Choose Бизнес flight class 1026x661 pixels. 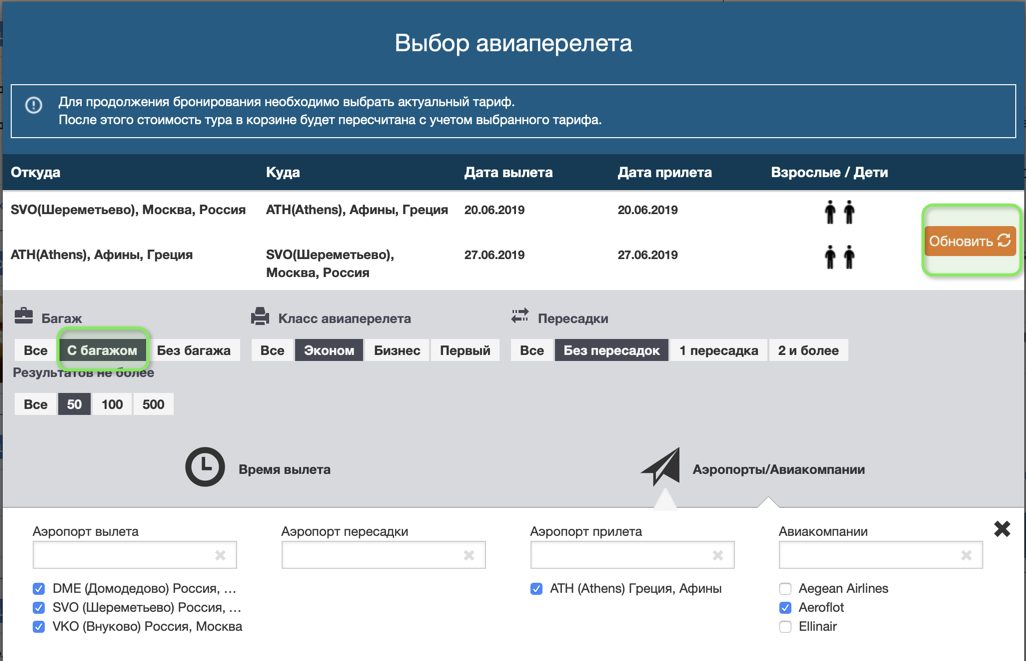397,351
